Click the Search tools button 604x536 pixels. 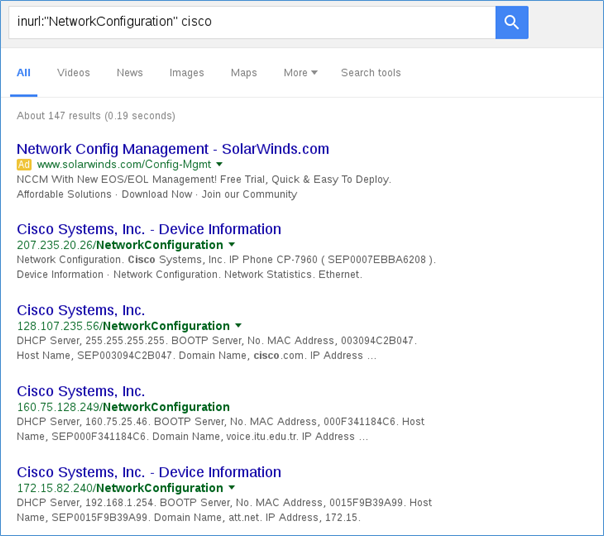point(370,73)
